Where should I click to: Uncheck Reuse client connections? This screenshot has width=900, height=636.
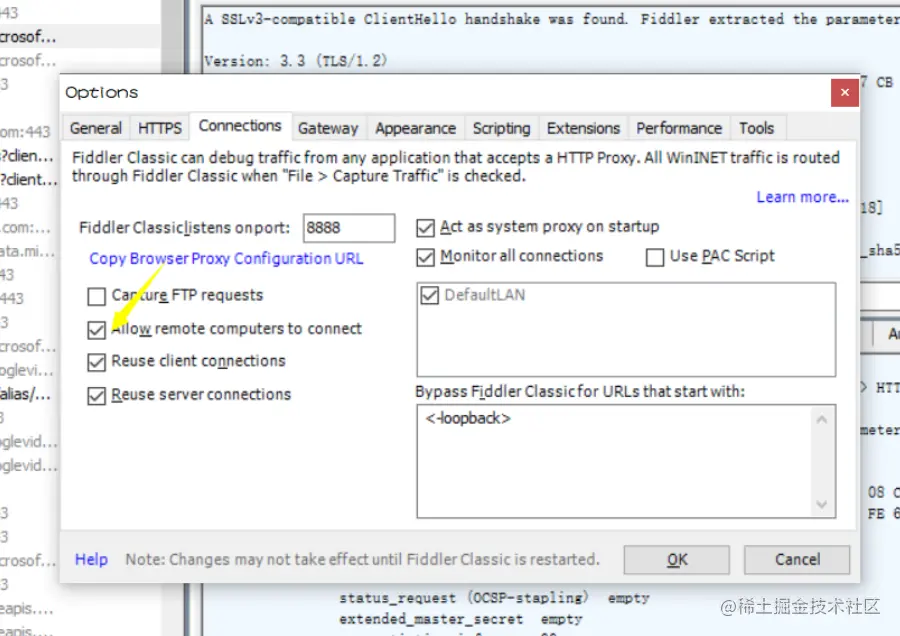96,362
